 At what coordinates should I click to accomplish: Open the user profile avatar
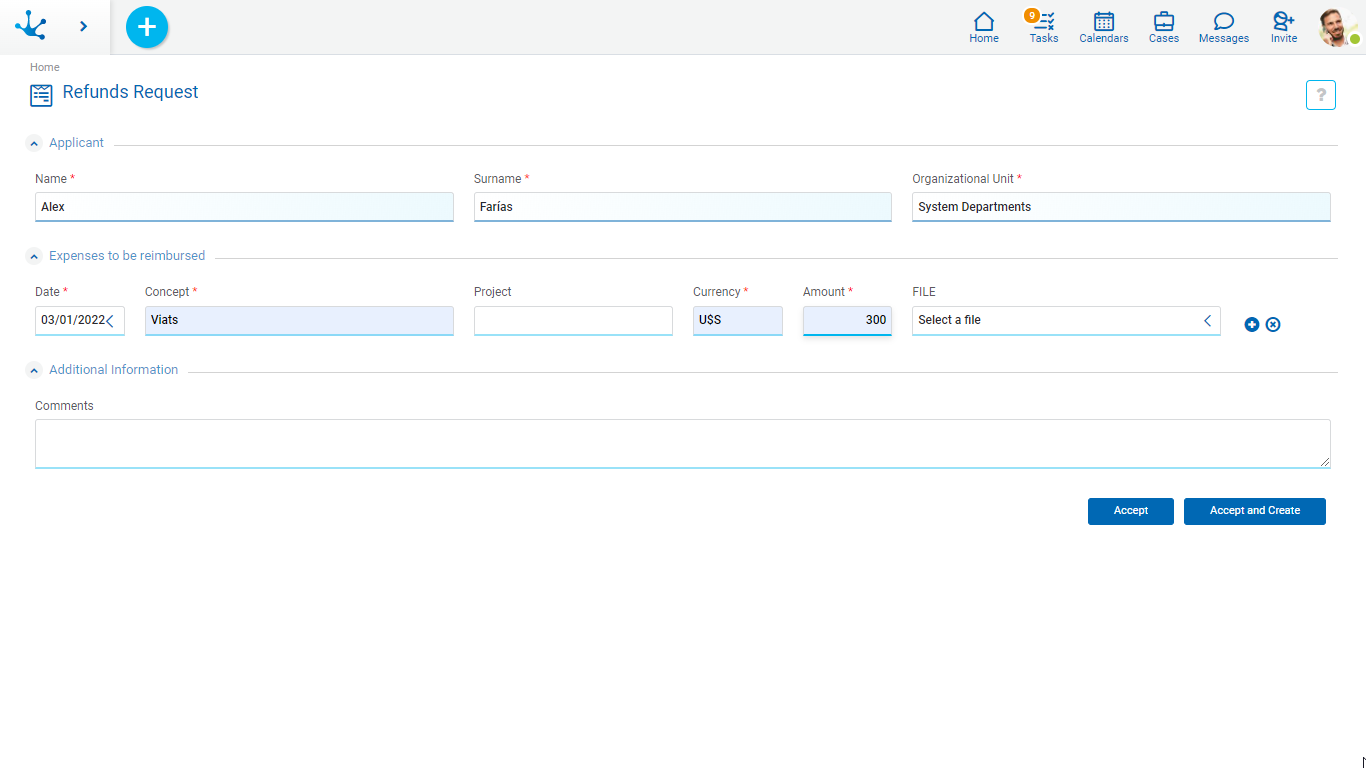[1337, 27]
